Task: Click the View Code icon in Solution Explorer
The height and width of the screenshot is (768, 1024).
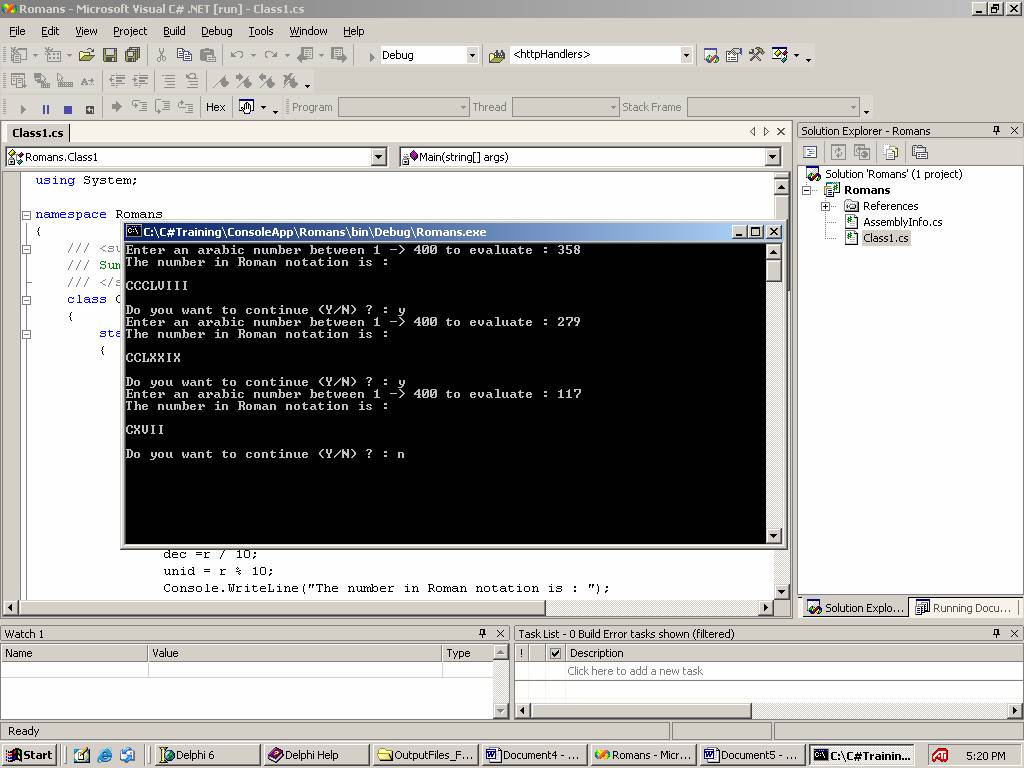Action: click(x=811, y=152)
